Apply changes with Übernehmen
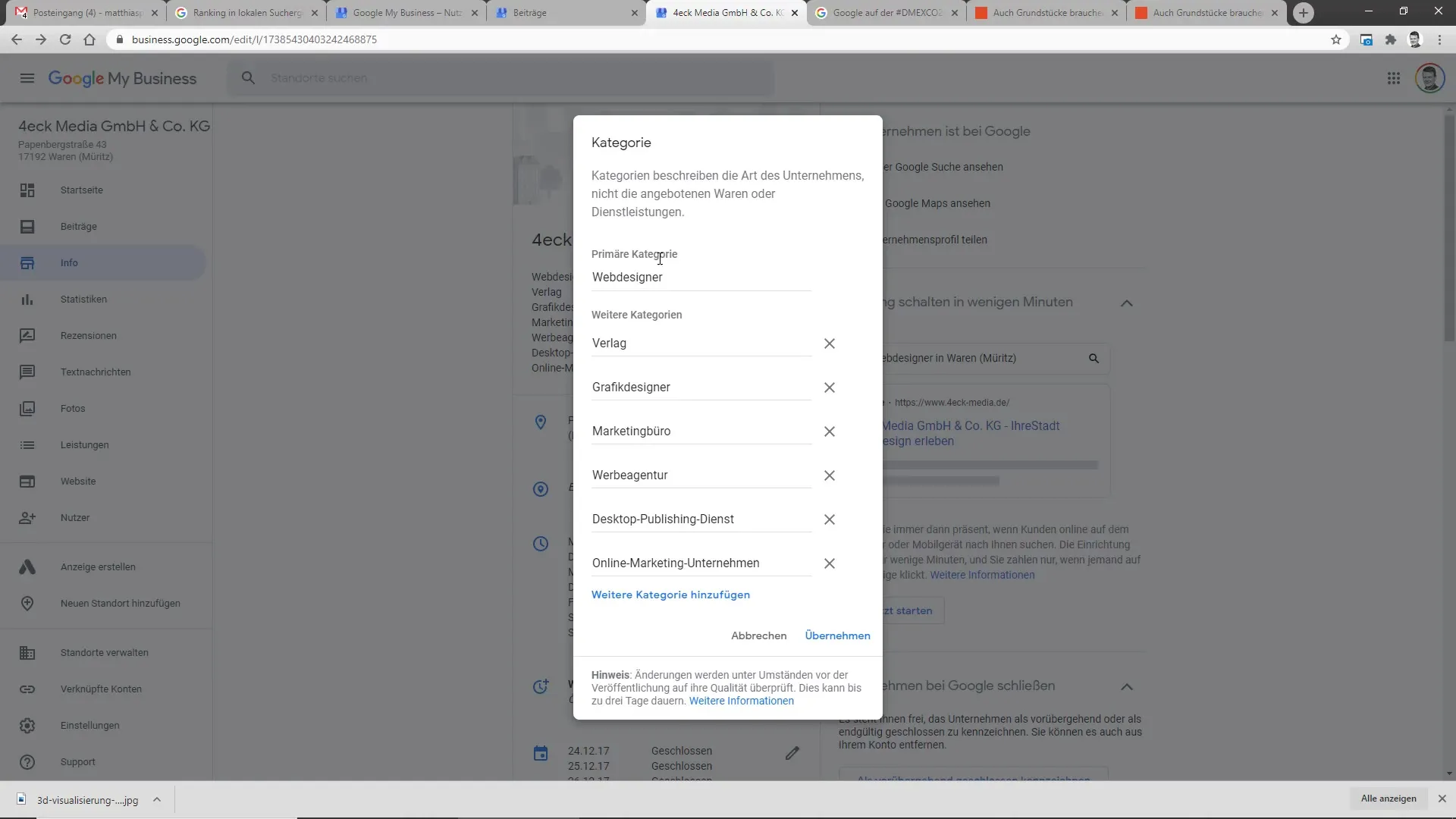Screen dimensions: 1456x819 837,635
